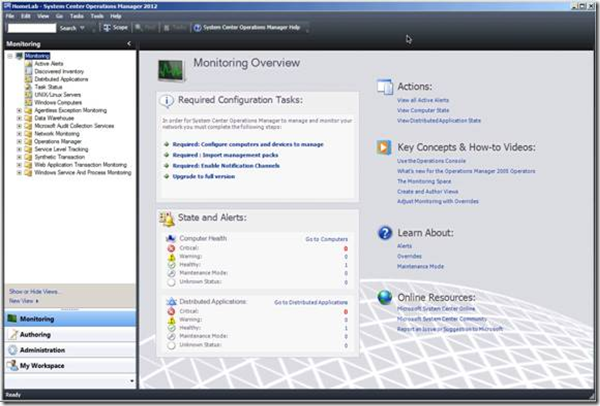The width and height of the screenshot is (600, 406).
Task: Open Enable Notification Channels link
Action: 226,166
